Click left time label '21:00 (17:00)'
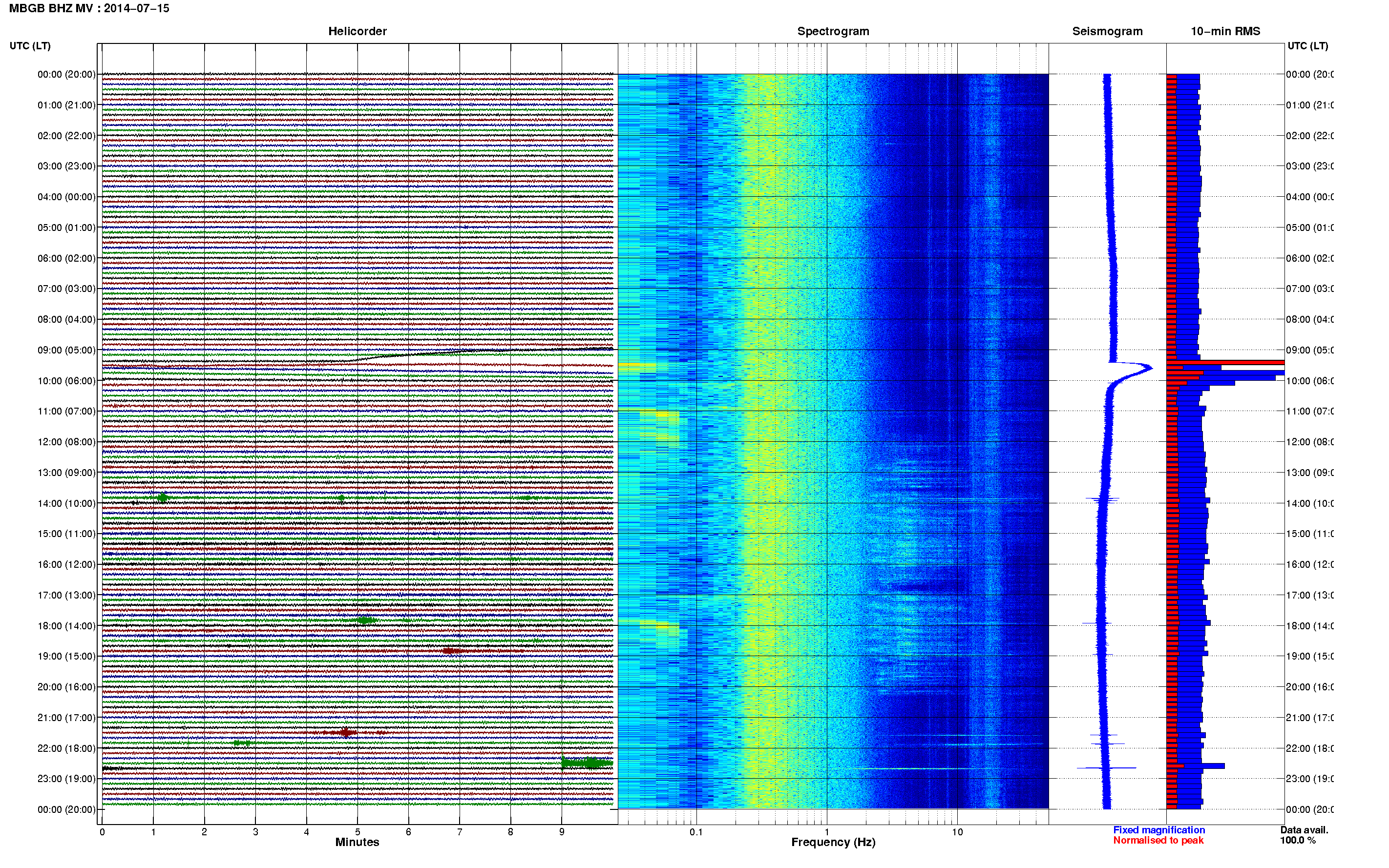This screenshot has width=1389, height=868. (66, 718)
